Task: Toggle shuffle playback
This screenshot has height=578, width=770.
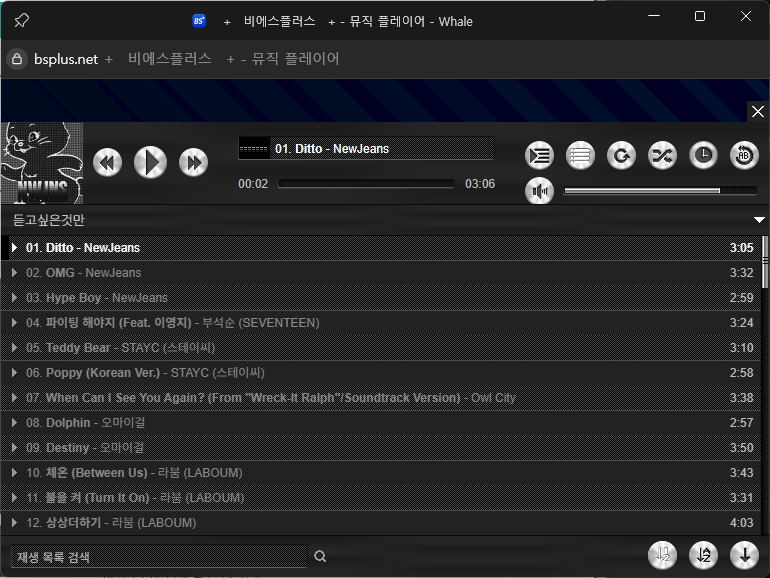Action: (x=662, y=156)
